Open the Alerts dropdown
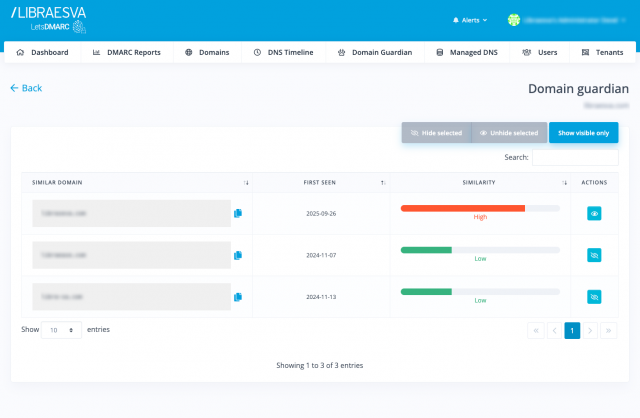This screenshot has height=418, width=640. (x=472, y=20)
